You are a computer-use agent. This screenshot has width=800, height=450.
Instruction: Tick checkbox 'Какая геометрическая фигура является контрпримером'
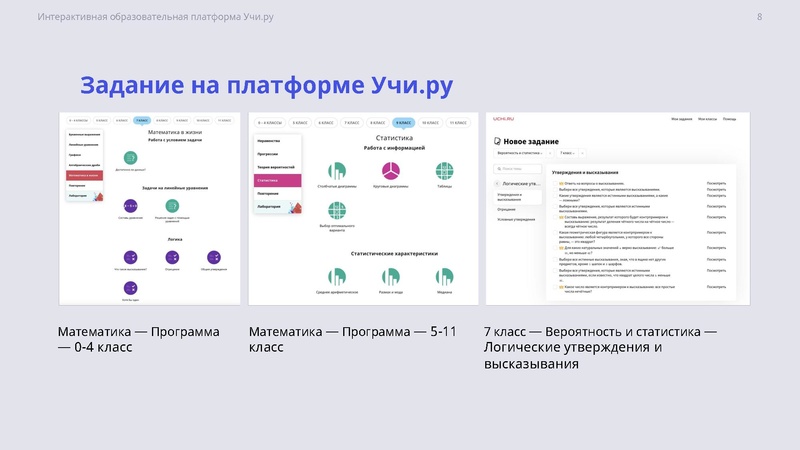[x=555, y=233]
